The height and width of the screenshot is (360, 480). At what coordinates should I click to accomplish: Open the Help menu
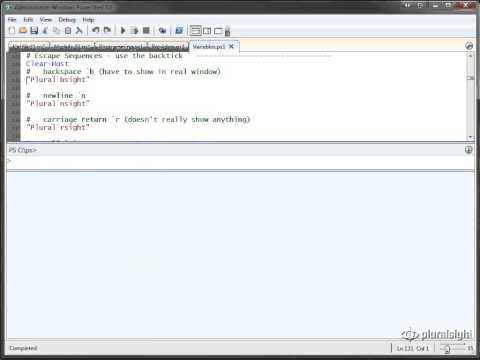pyautogui.click(x=88, y=20)
